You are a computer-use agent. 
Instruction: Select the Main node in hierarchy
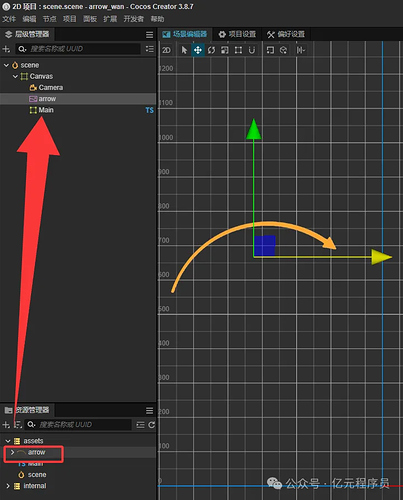(x=46, y=110)
